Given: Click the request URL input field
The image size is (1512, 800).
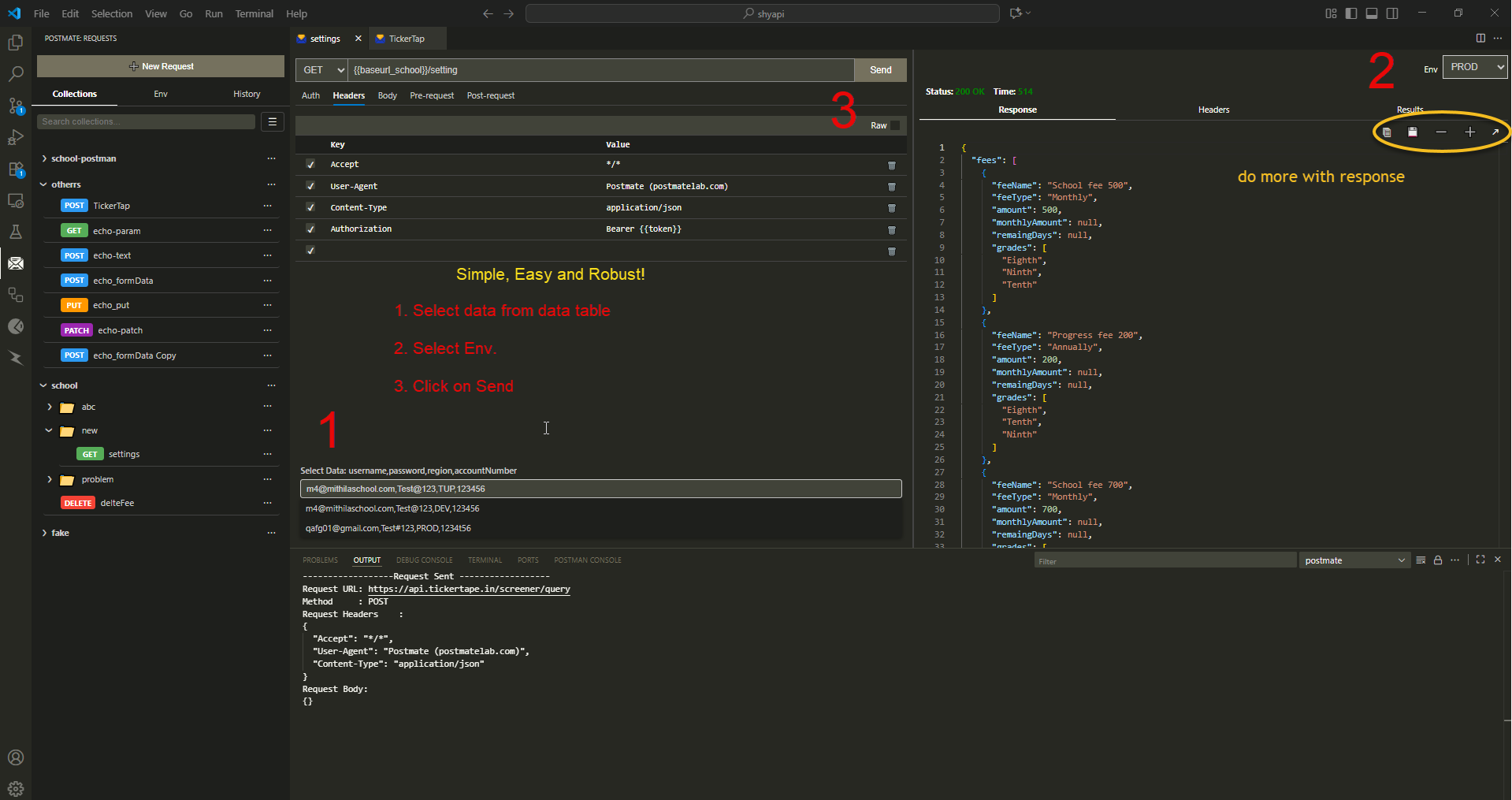Looking at the screenshot, I should (600, 70).
